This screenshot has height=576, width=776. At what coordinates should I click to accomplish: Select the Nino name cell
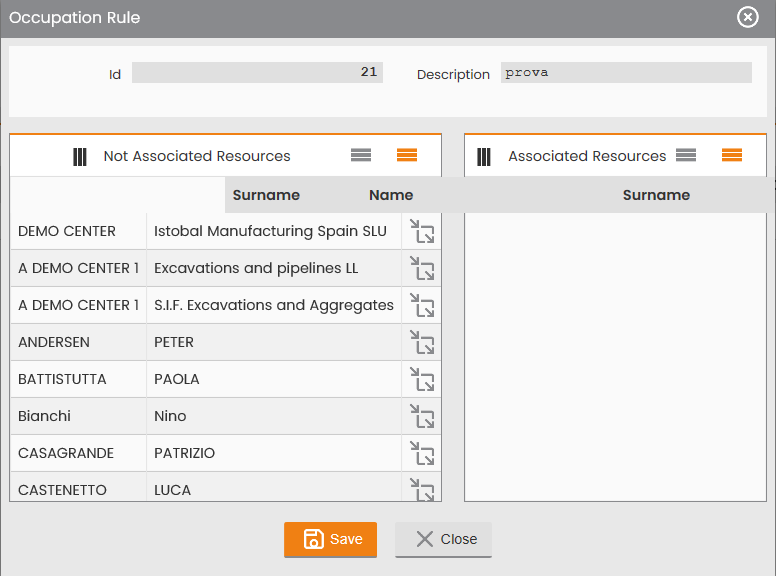coord(274,416)
